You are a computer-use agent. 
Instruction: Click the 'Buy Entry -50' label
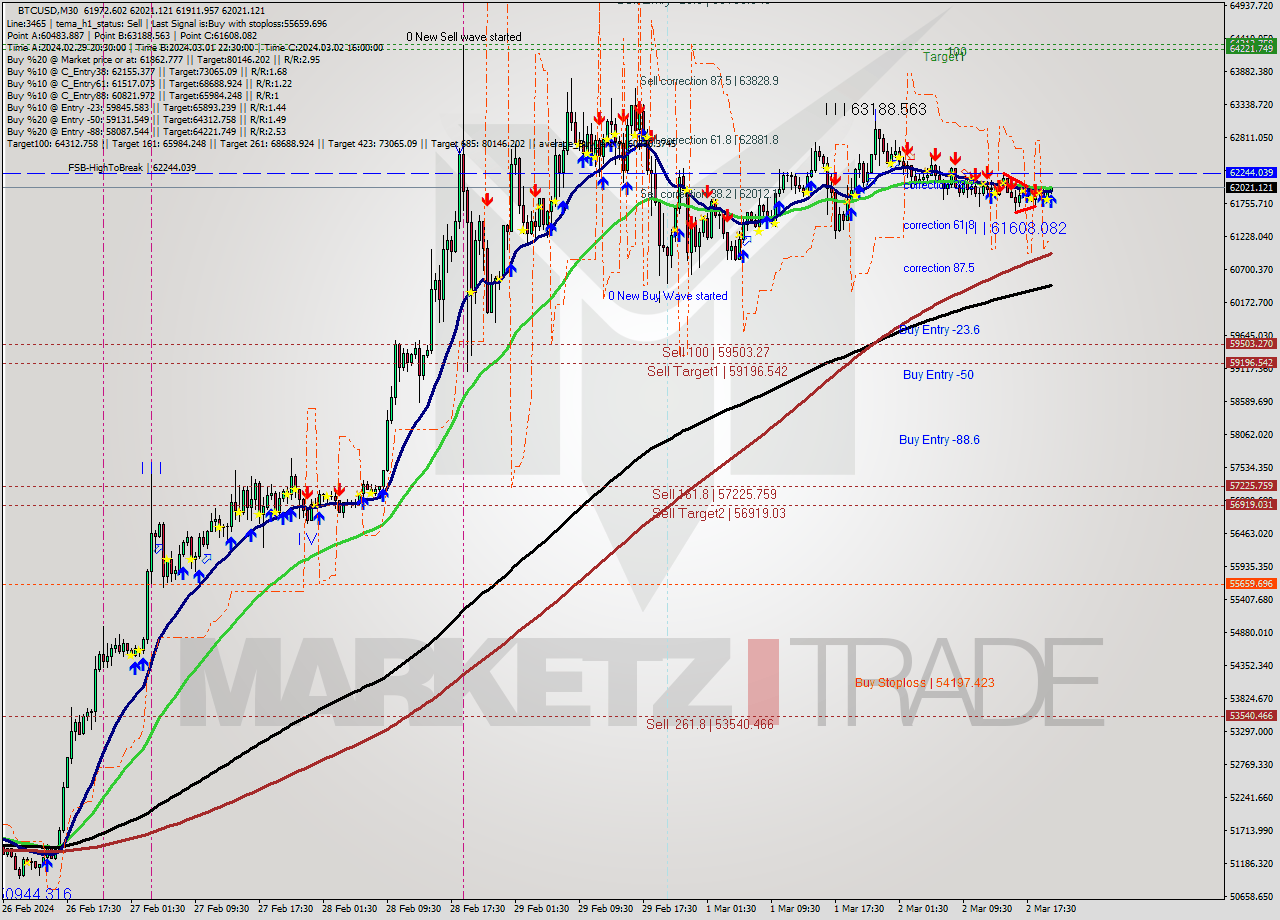click(x=938, y=375)
